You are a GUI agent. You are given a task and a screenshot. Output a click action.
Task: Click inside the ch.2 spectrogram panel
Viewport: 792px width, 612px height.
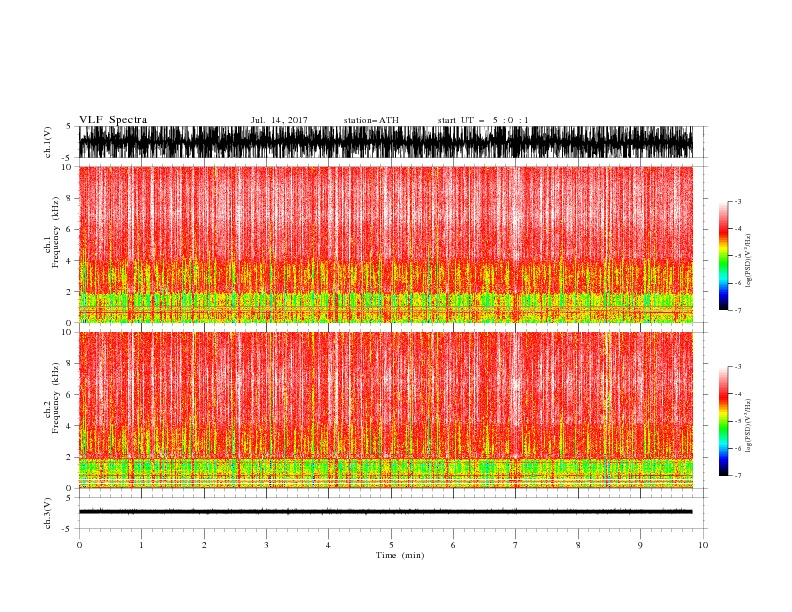pyautogui.click(x=386, y=410)
